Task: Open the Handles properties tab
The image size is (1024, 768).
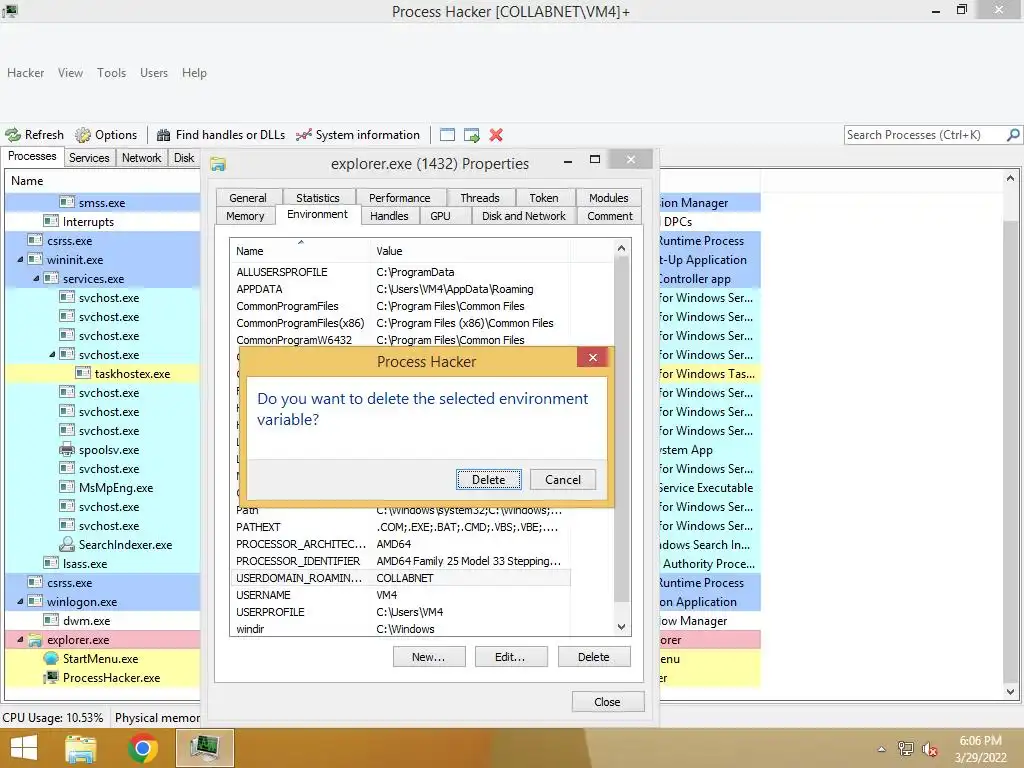Action: 389,216
